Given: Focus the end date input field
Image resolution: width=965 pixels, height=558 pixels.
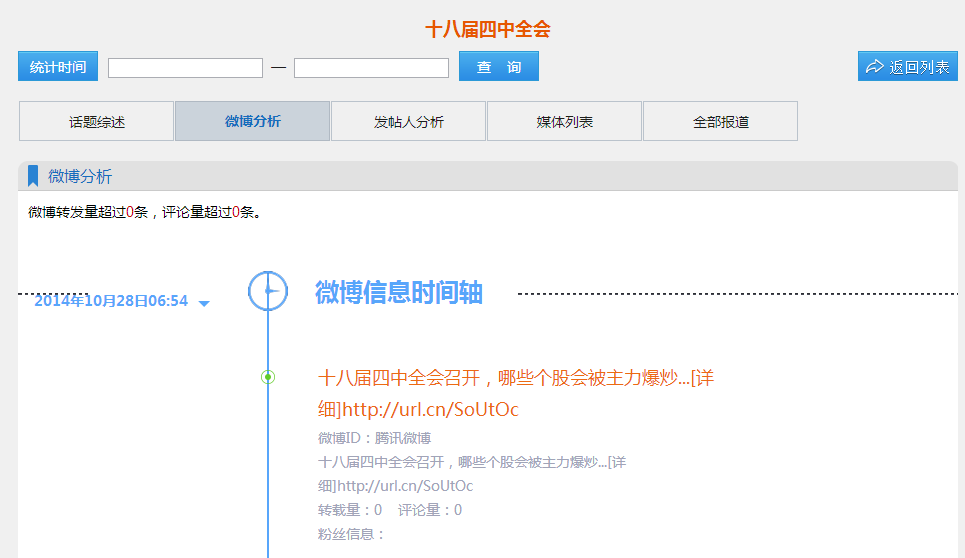Looking at the screenshot, I should tap(371, 68).
